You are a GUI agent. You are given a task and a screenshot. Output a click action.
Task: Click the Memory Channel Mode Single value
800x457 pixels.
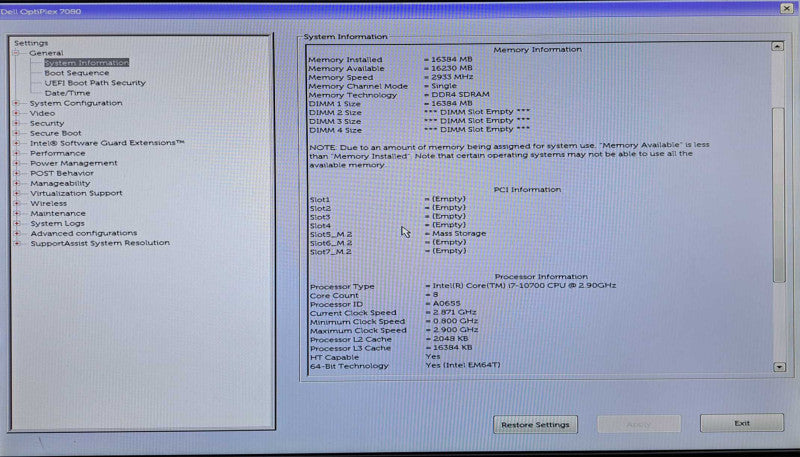(444, 86)
